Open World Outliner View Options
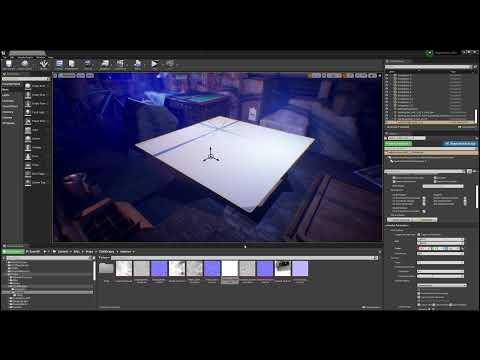Screen dimensions: 480x360 tap(467, 127)
